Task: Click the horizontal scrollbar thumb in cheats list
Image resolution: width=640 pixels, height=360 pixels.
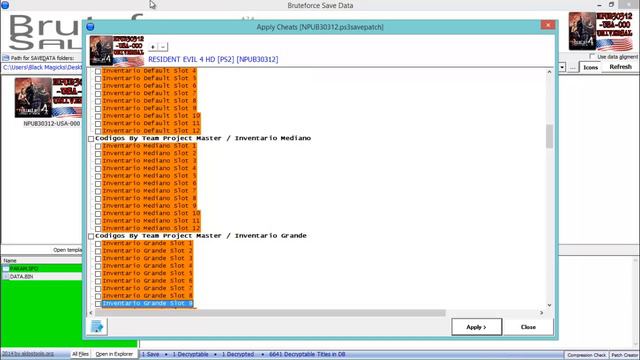Action: click(x=270, y=313)
